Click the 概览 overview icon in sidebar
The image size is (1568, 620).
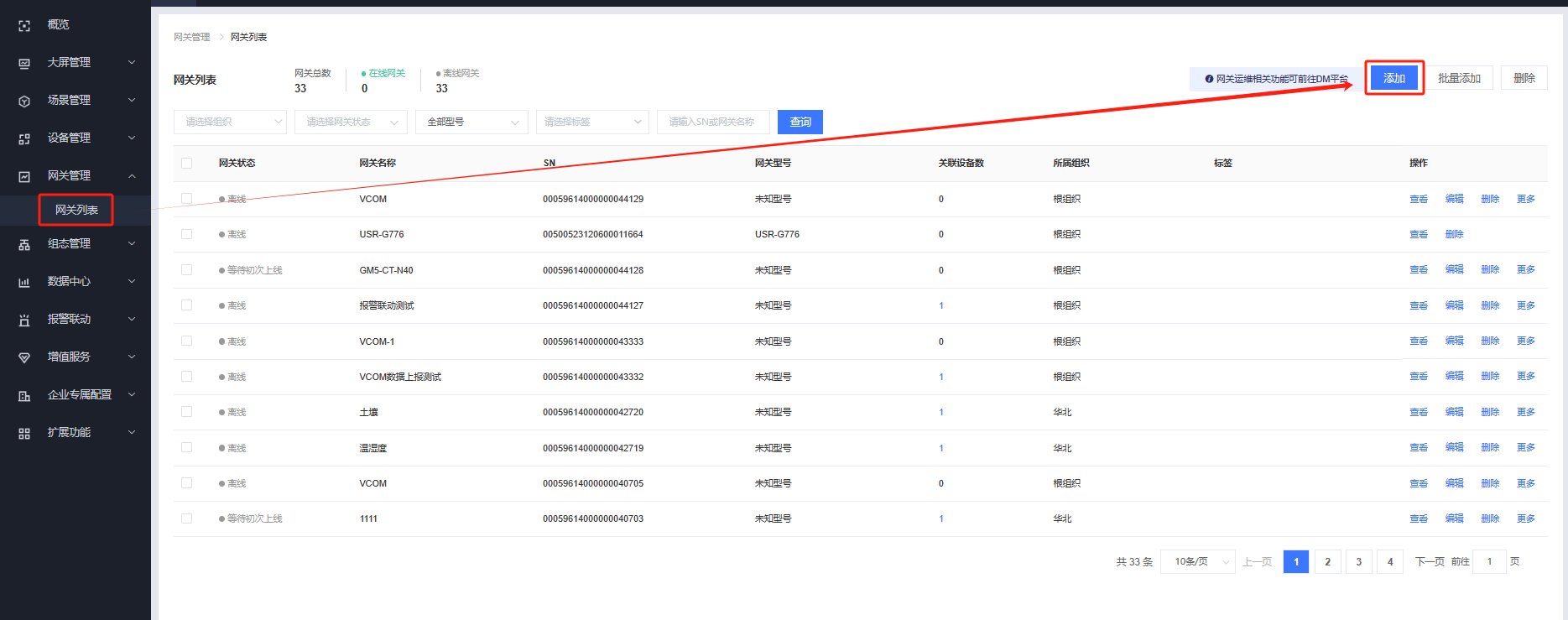[x=24, y=26]
